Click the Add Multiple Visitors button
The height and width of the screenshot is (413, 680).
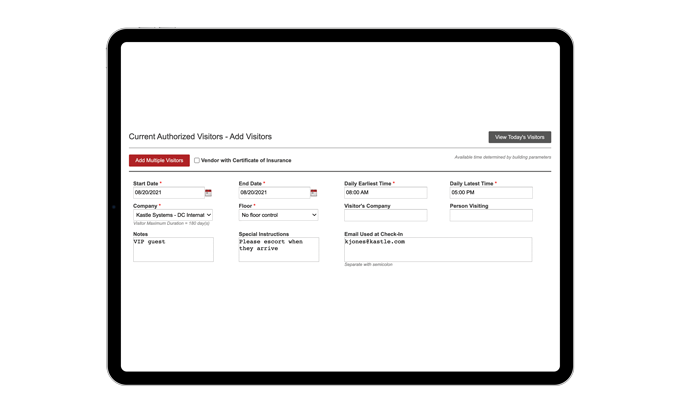(159, 160)
